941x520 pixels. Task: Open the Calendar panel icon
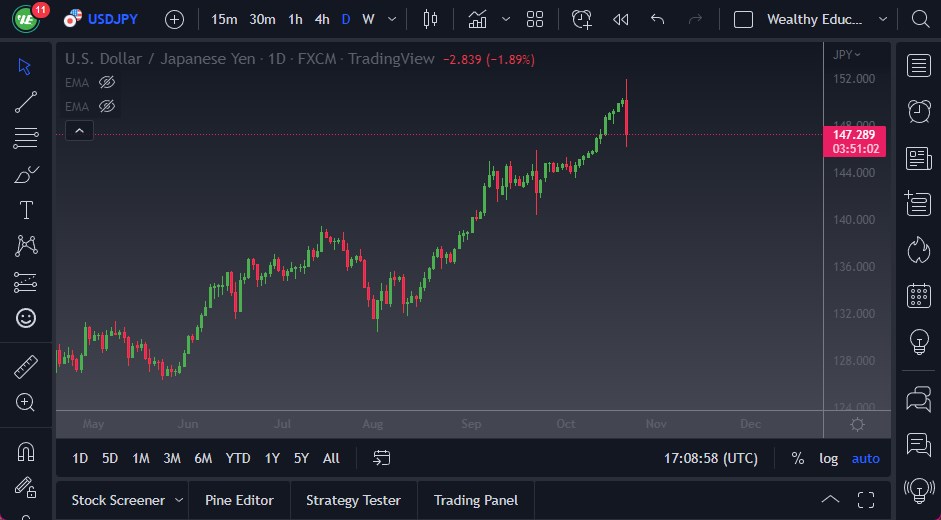(918, 296)
